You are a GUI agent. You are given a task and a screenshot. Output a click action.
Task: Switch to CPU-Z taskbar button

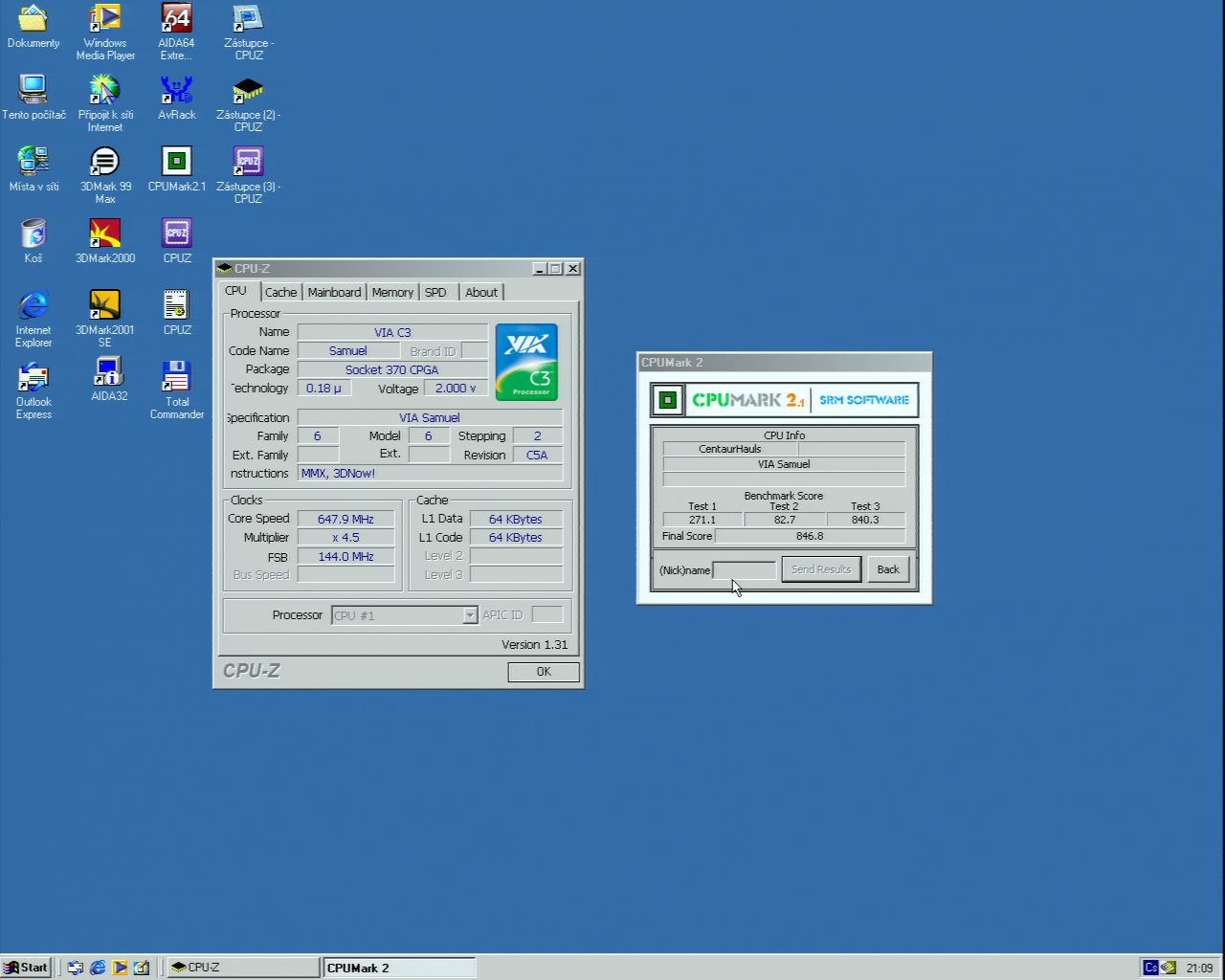pos(243,968)
